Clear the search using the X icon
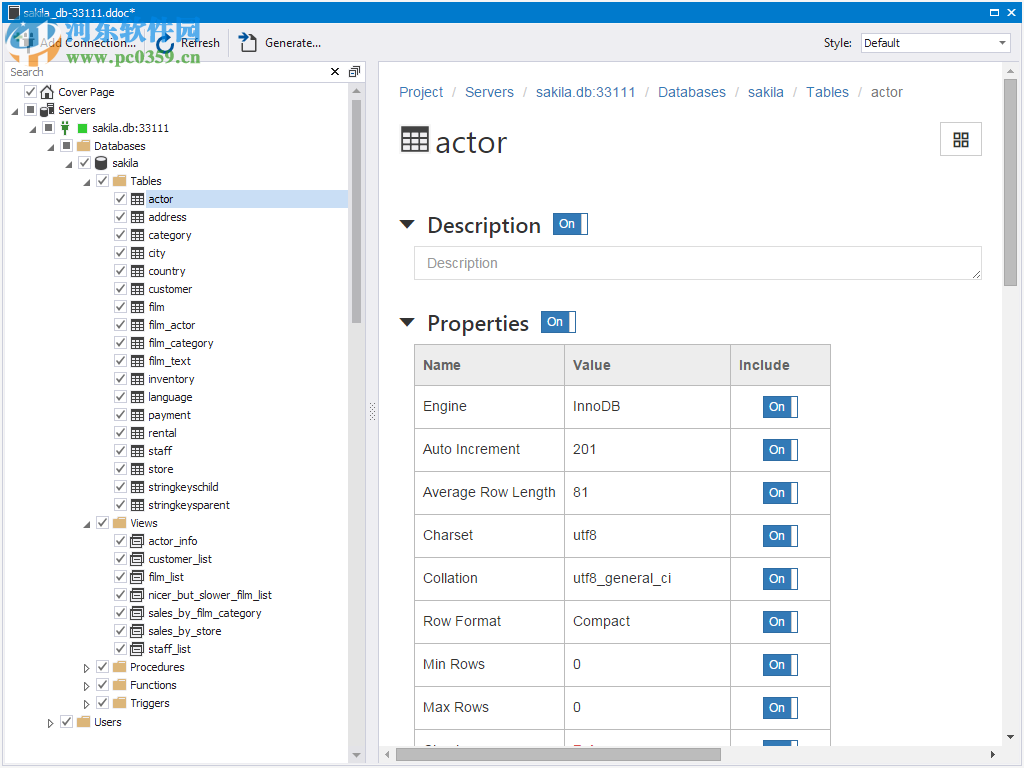 tap(335, 72)
